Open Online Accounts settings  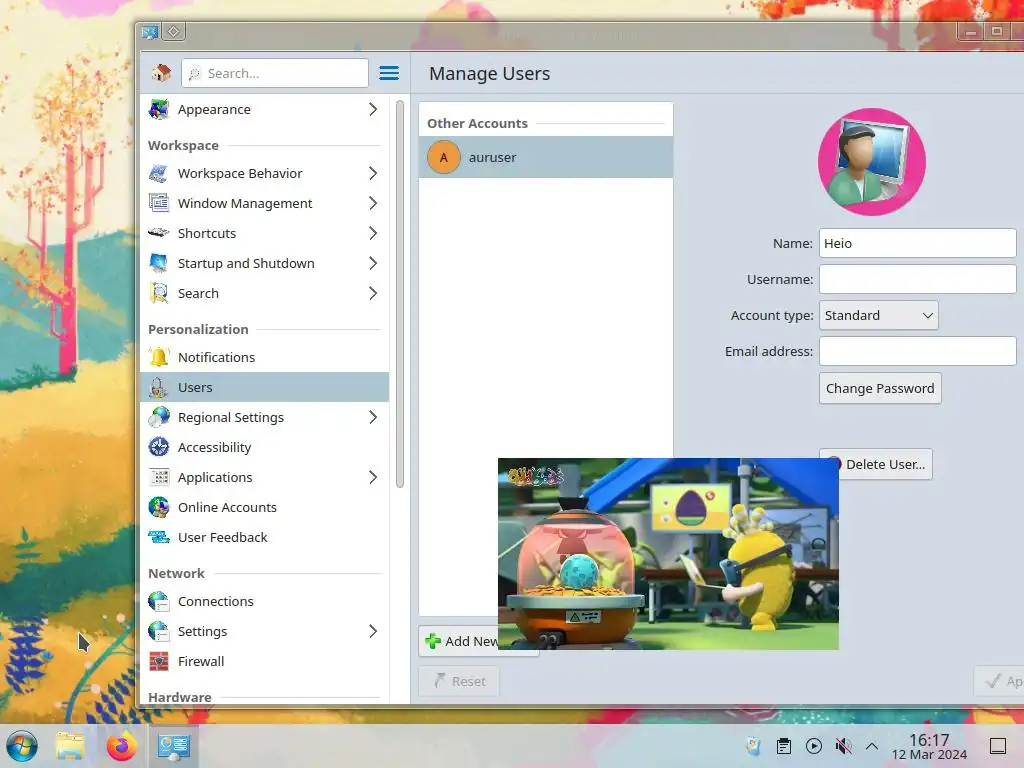(x=264, y=507)
